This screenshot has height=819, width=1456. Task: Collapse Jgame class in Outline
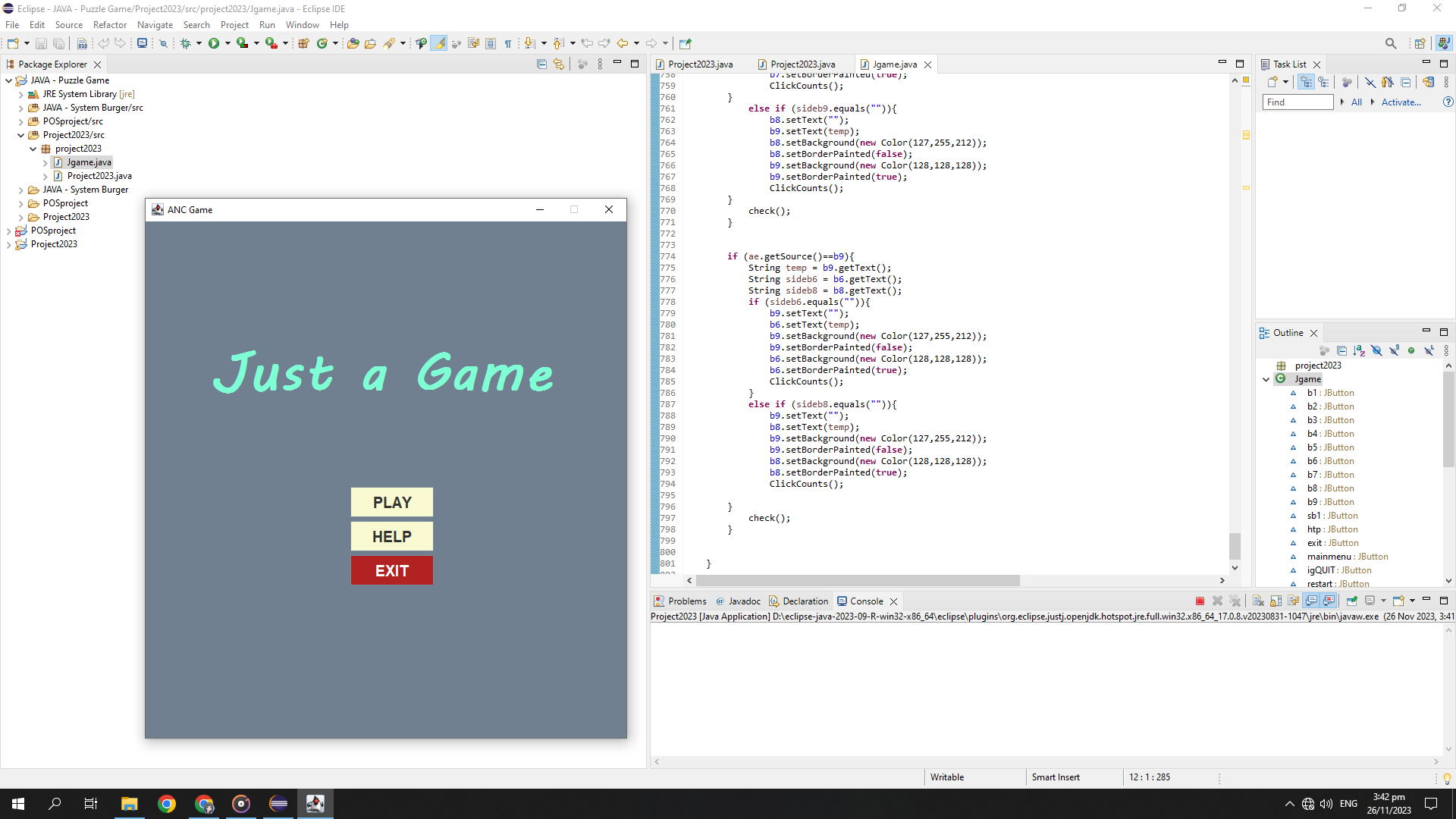pyautogui.click(x=1266, y=379)
